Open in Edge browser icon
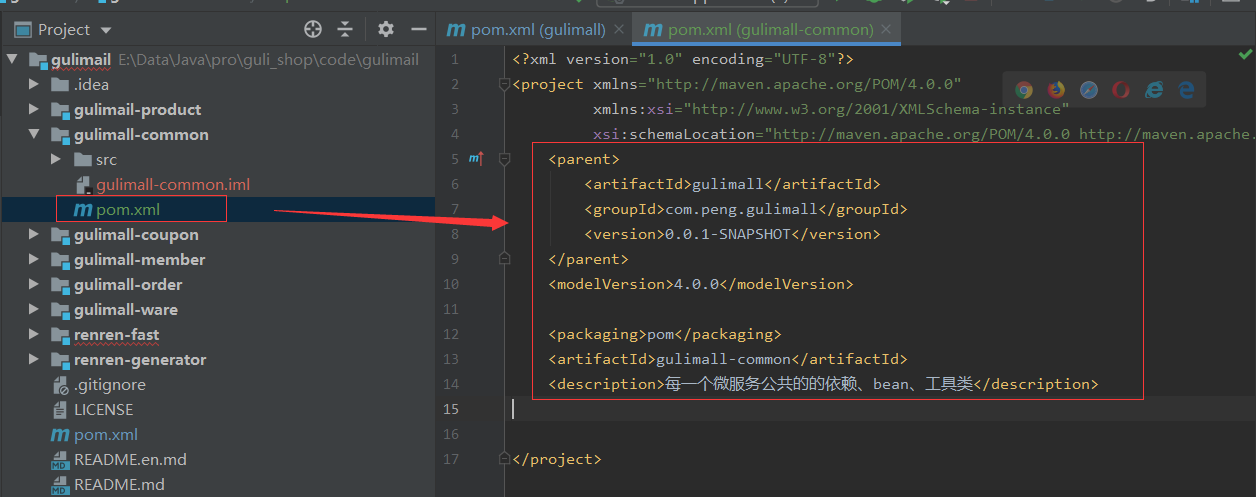This screenshot has width=1256, height=497. tap(1186, 90)
